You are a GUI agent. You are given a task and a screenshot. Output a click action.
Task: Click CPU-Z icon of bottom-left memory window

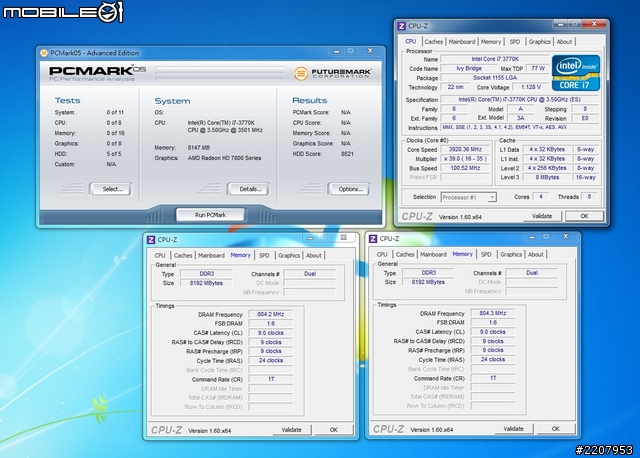point(151,240)
